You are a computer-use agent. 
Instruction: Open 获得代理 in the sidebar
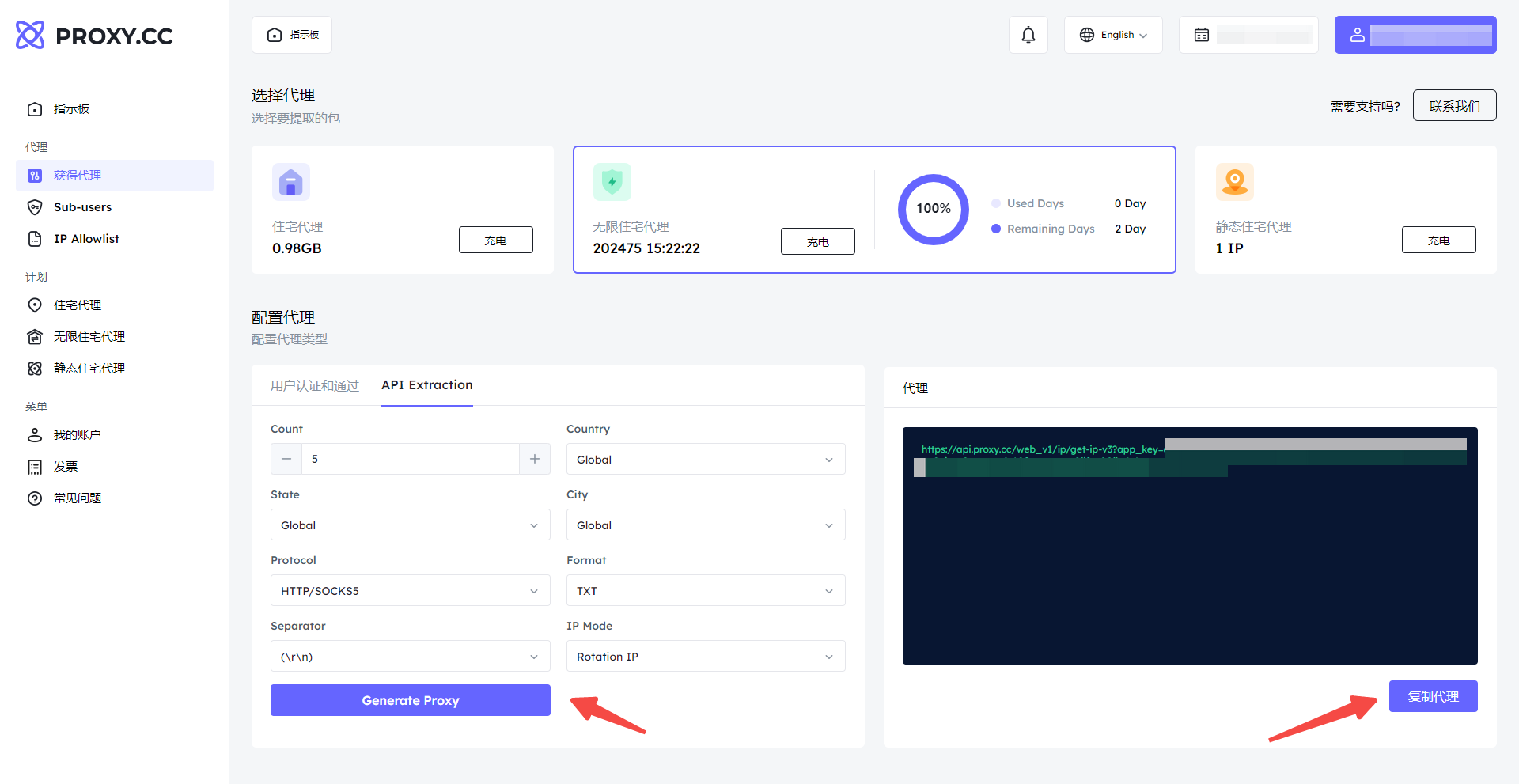point(115,176)
